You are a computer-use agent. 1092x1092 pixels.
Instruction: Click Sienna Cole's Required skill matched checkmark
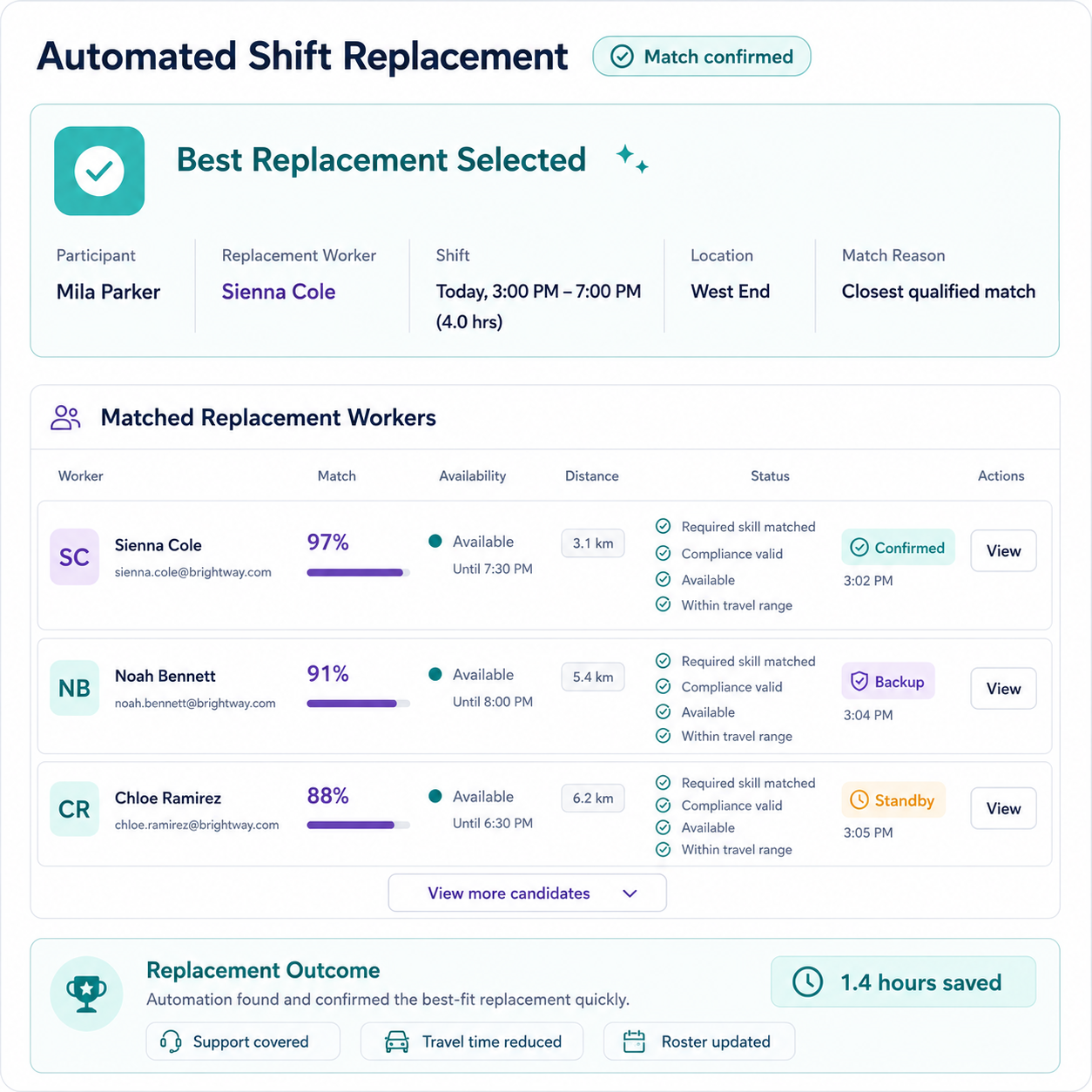[x=663, y=526]
